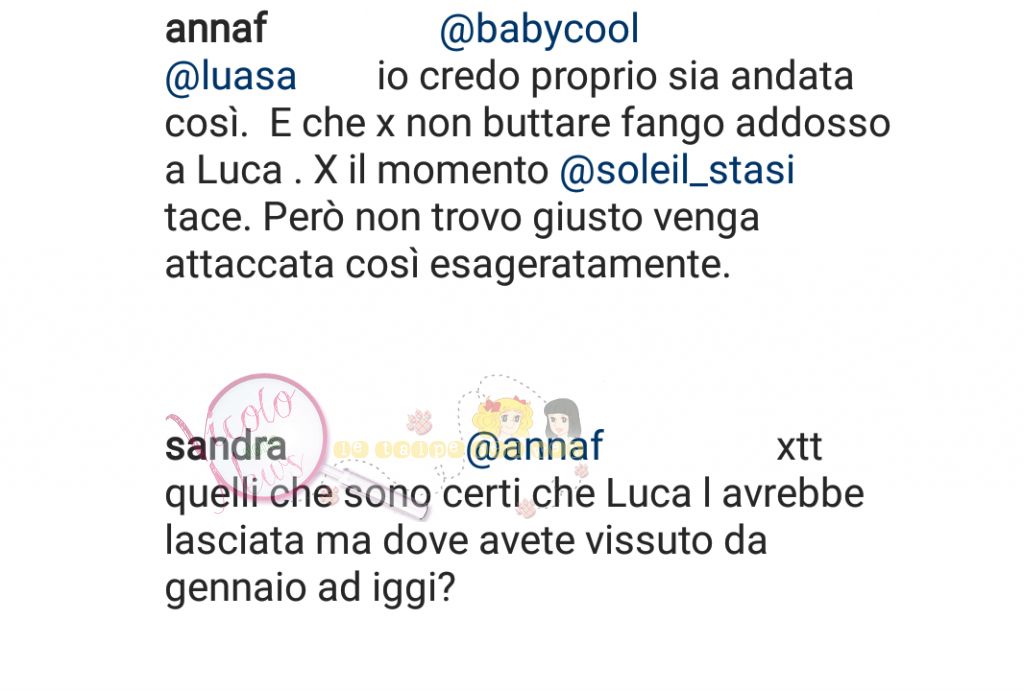The image size is (1024, 691).
Task: Open the annaf commenter profile
Action: click(216, 29)
